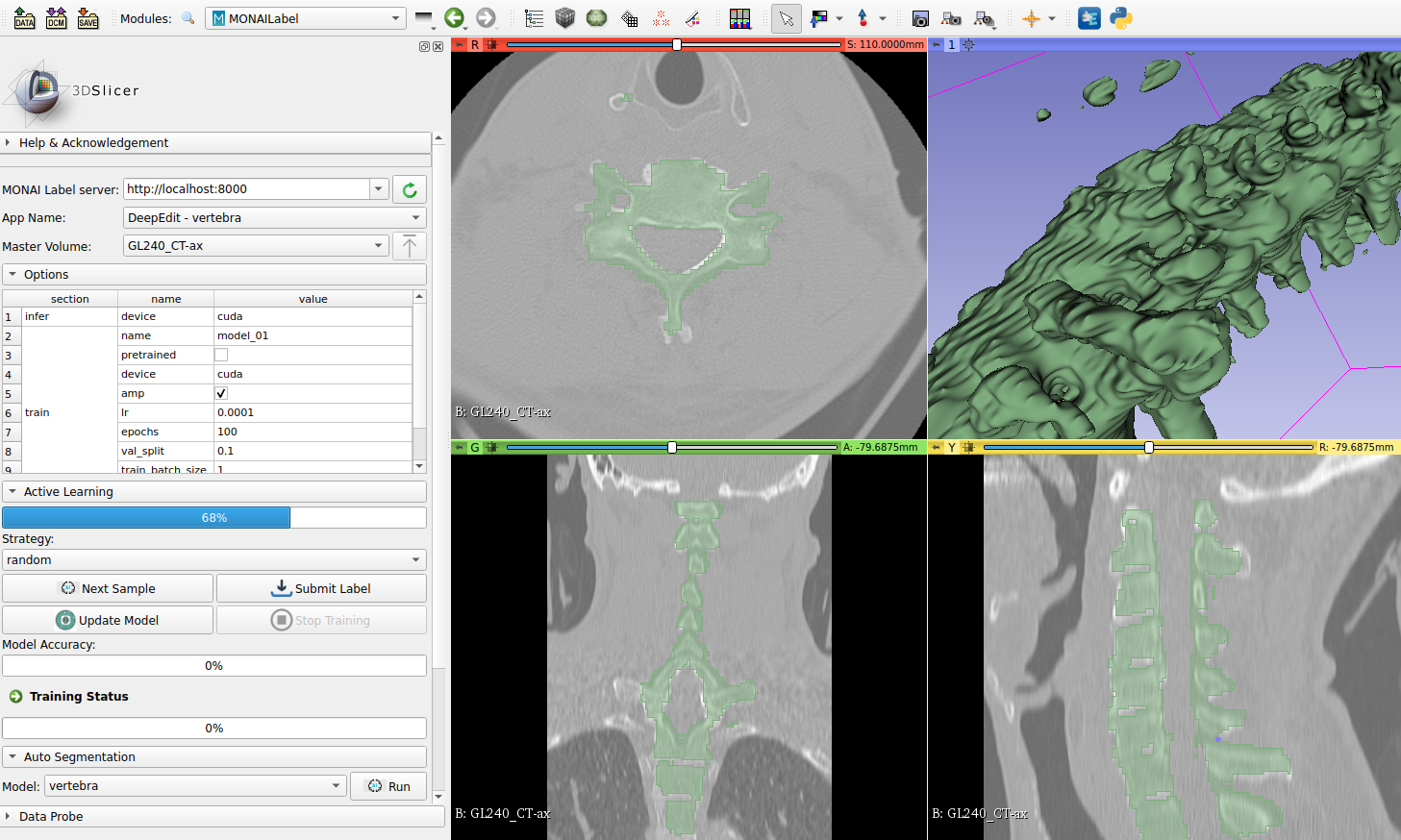Activate the markup point placement tool
Screen dimensions: 1401x840
863,18
